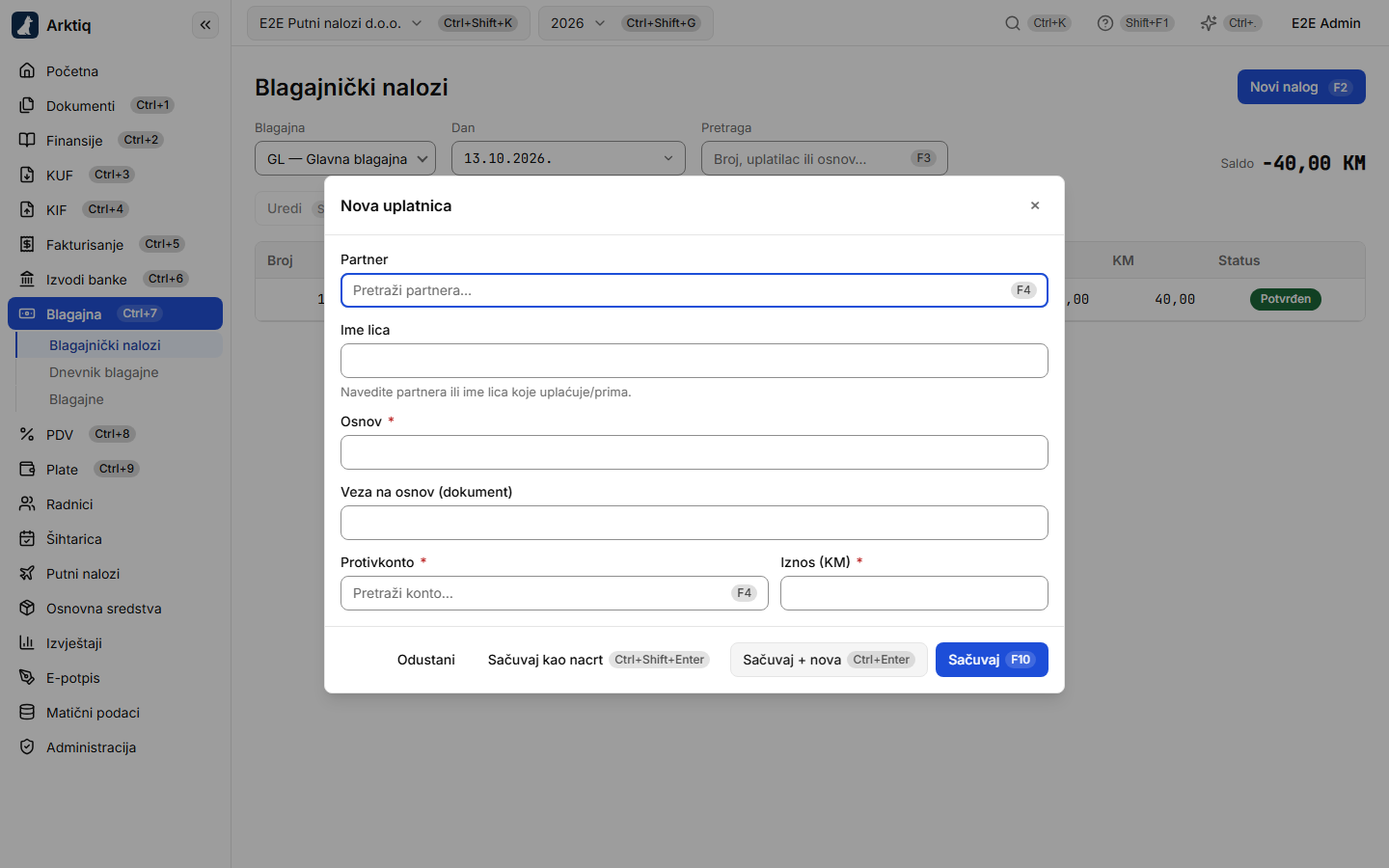Viewport: 1389px width, 868px height.
Task: Open help question-mark icon
Action: 1105,23
